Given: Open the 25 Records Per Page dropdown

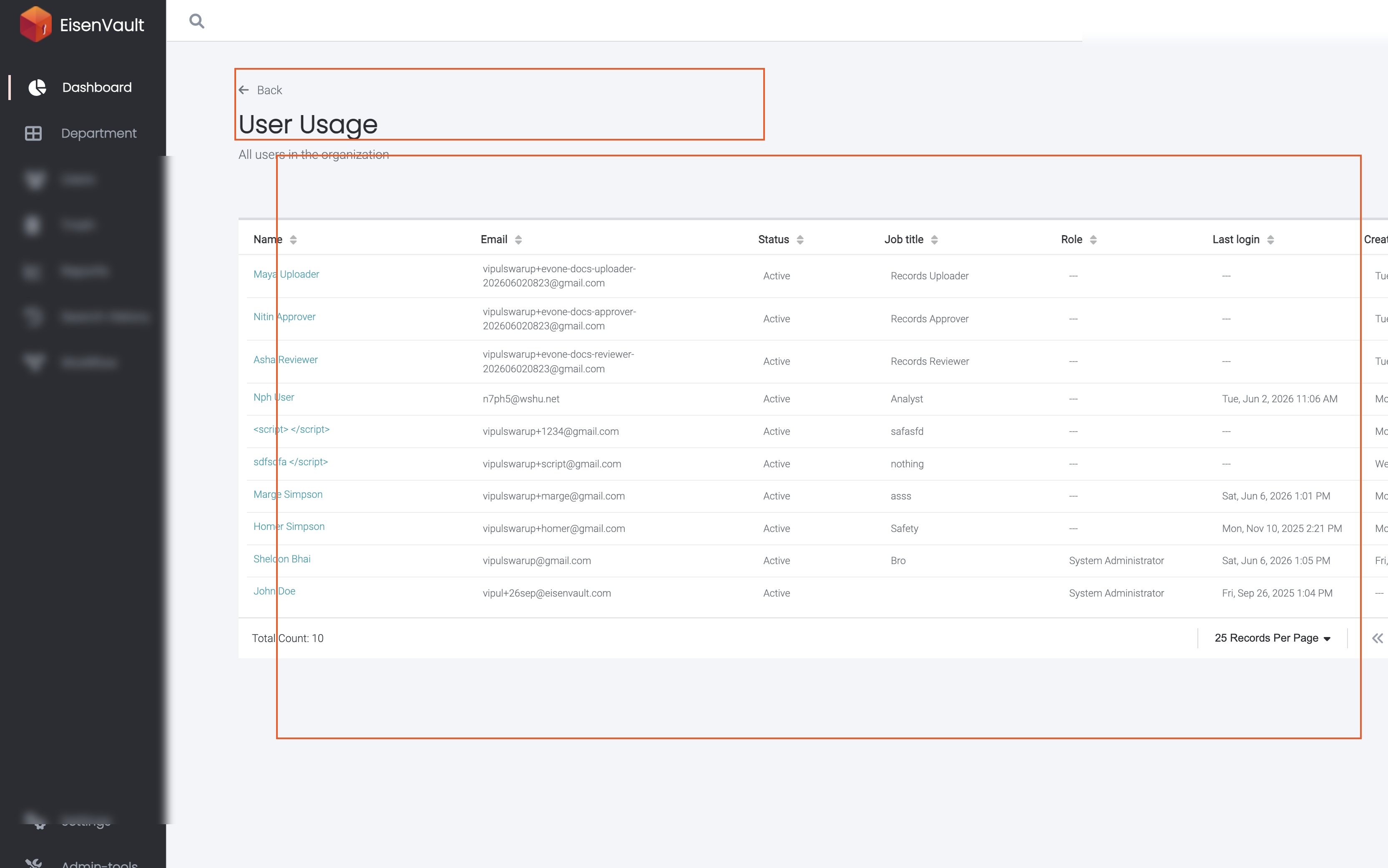Looking at the screenshot, I should coord(1272,638).
